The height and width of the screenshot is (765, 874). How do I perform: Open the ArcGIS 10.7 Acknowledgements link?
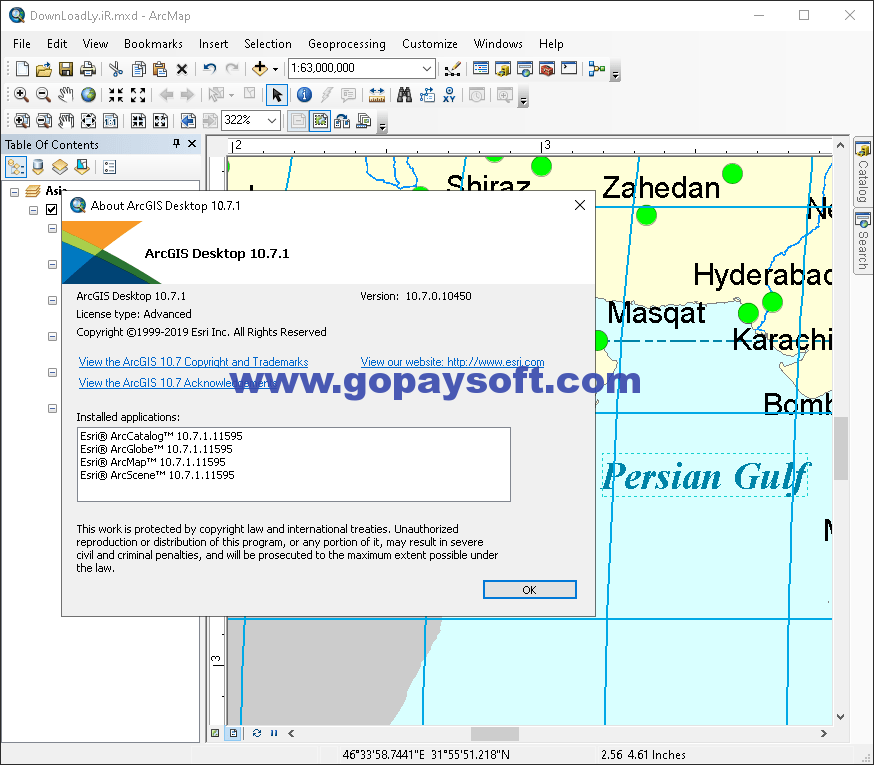pyautogui.click(x=178, y=383)
